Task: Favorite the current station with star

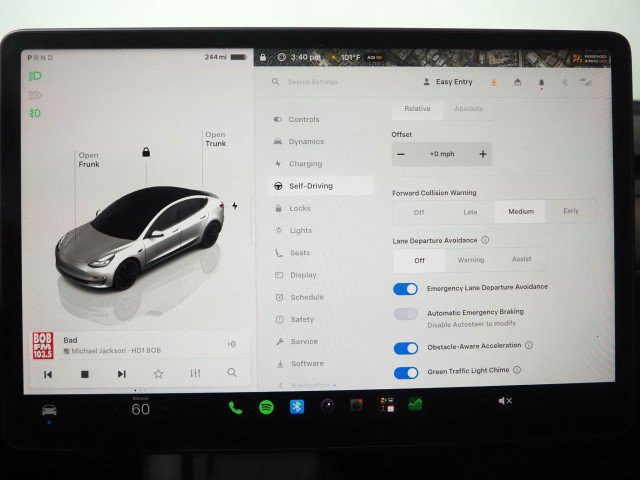Action: click(x=158, y=373)
